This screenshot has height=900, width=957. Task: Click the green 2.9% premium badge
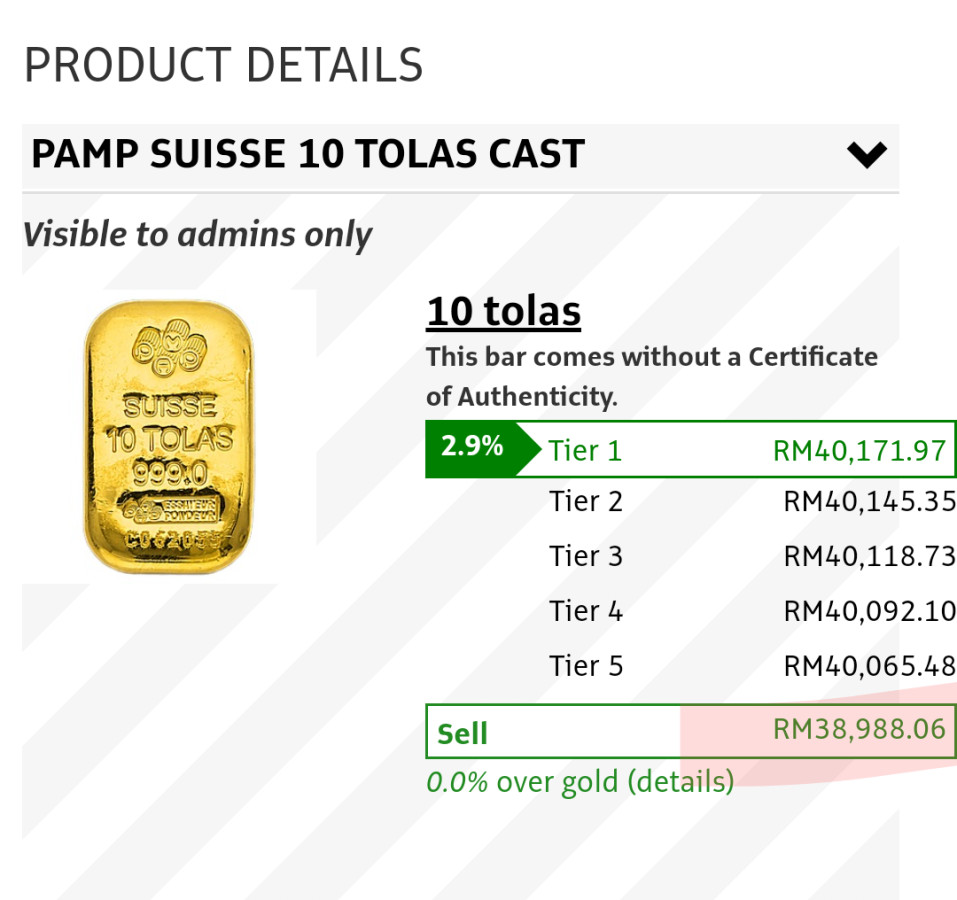(x=472, y=447)
